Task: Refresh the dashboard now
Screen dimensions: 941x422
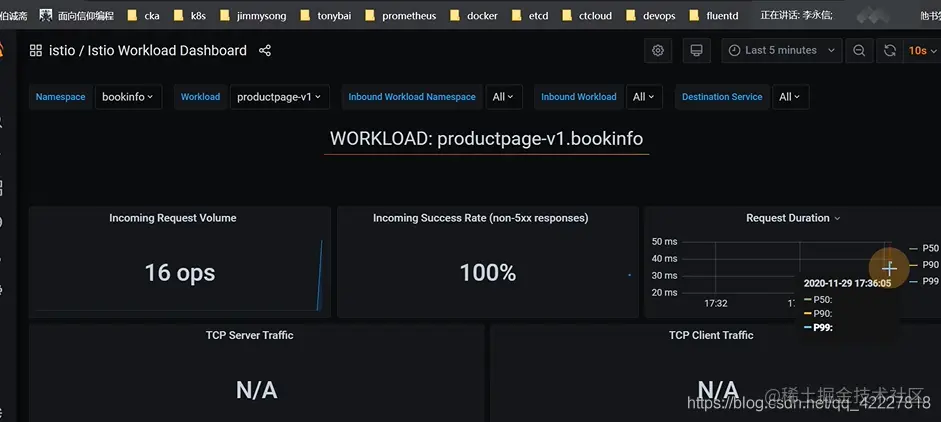Action: 890,50
